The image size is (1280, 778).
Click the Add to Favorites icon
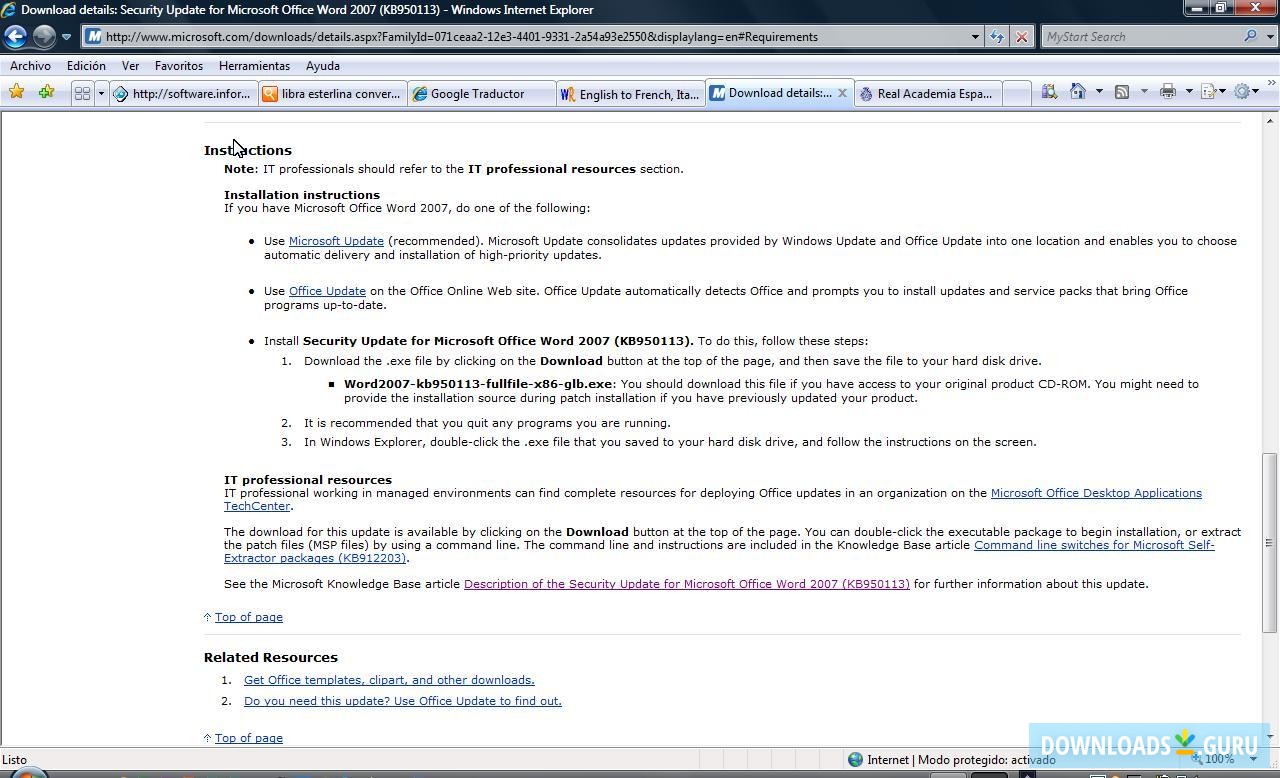(46, 92)
